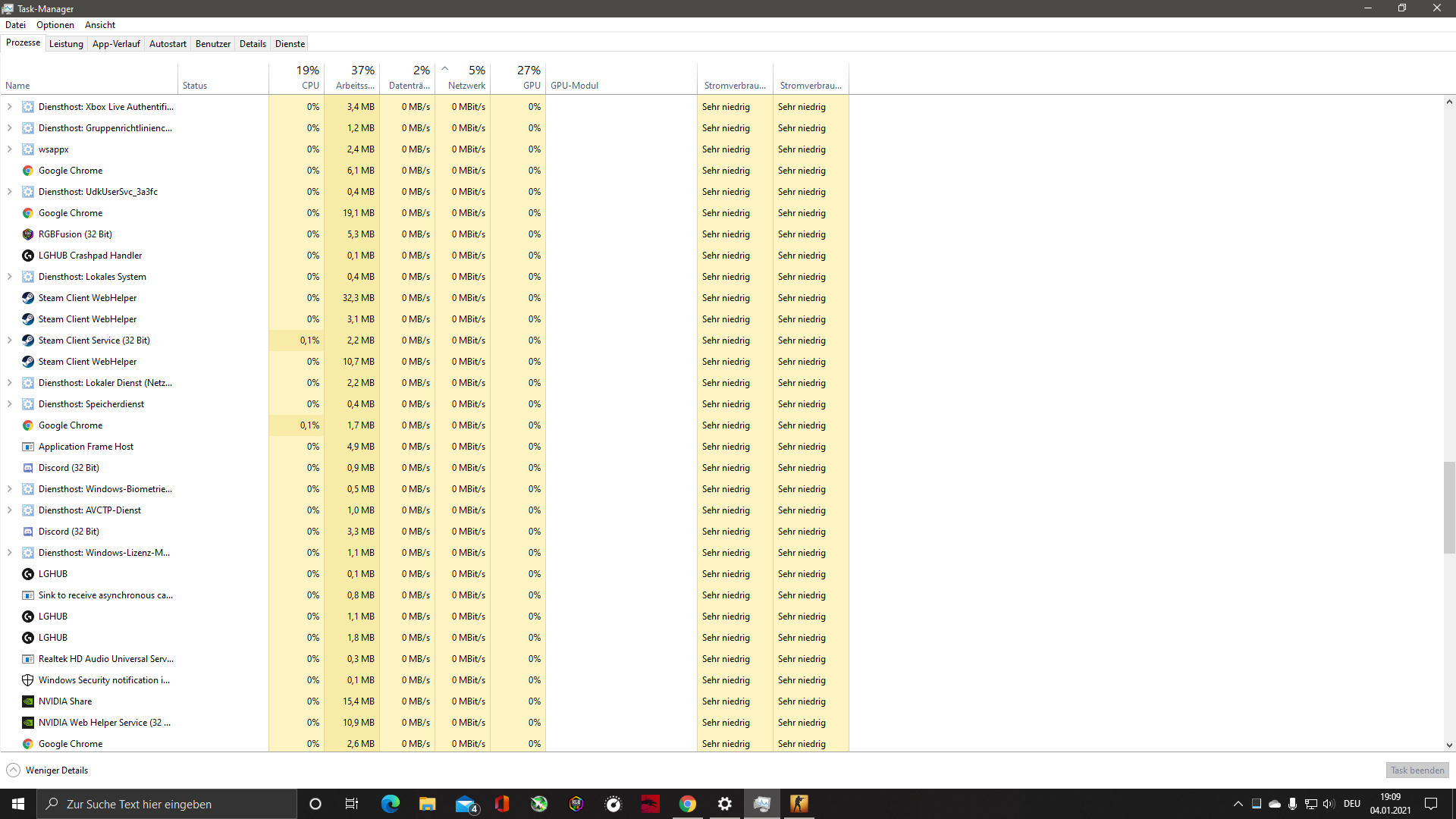Switch to the Leistung tab

click(x=66, y=43)
